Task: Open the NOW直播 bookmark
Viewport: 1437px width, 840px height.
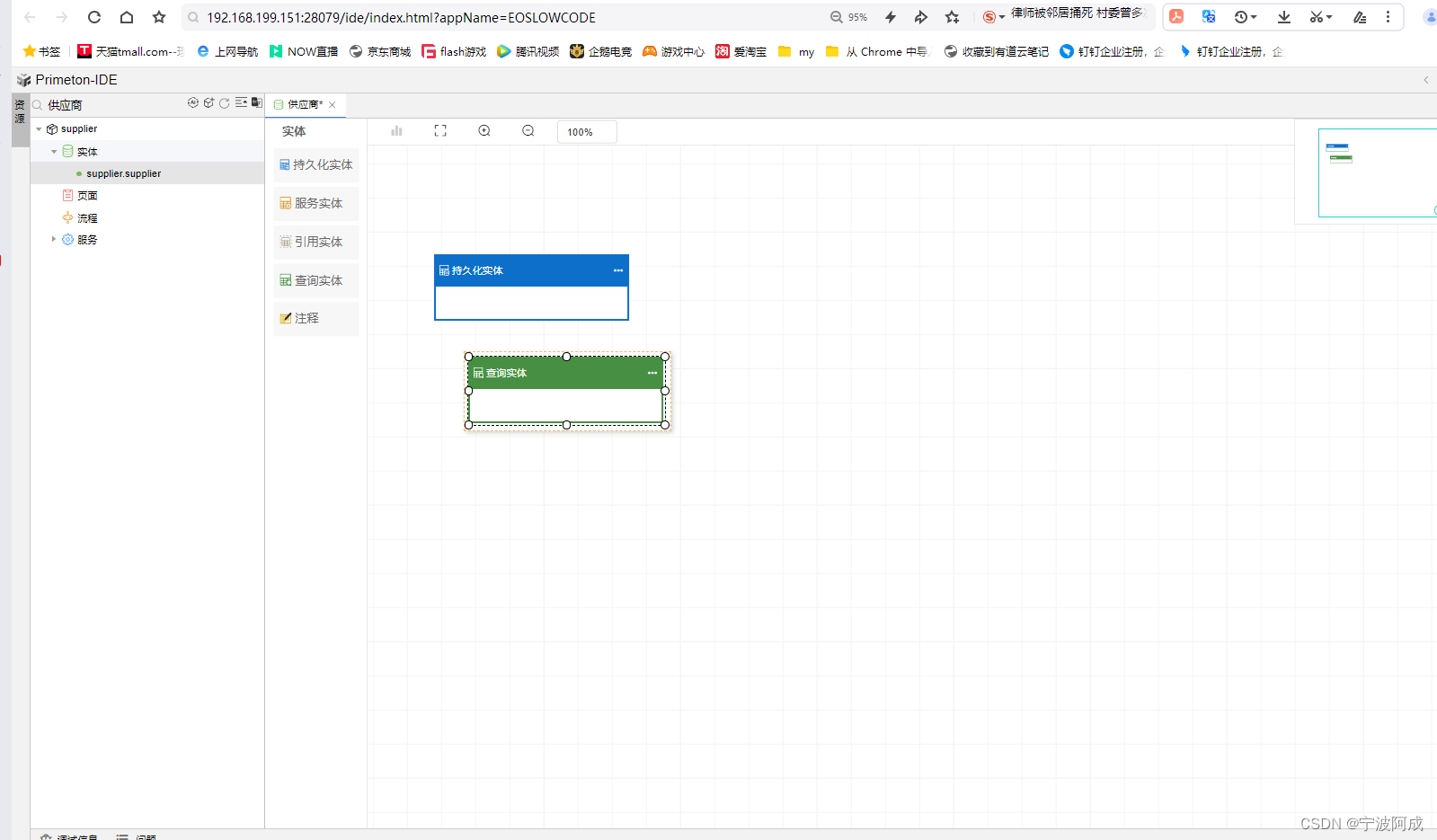Action: [x=304, y=51]
